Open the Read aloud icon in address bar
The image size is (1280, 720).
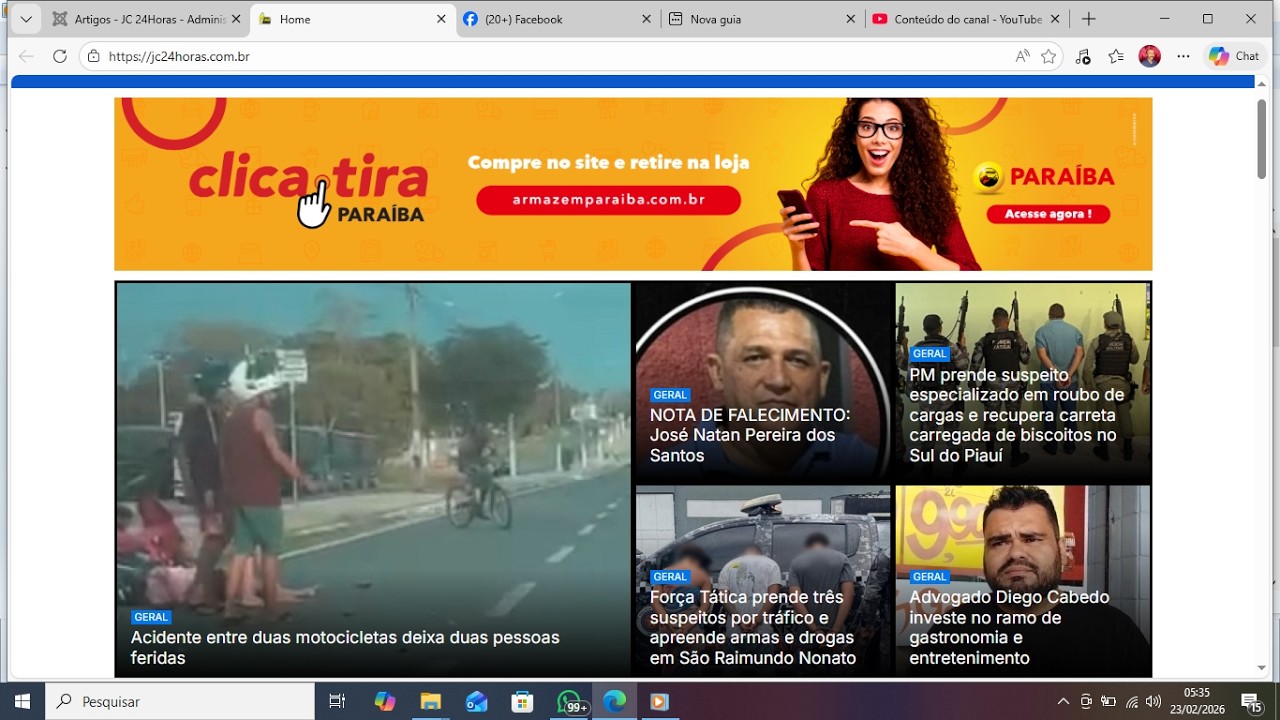tap(1022, 57)
